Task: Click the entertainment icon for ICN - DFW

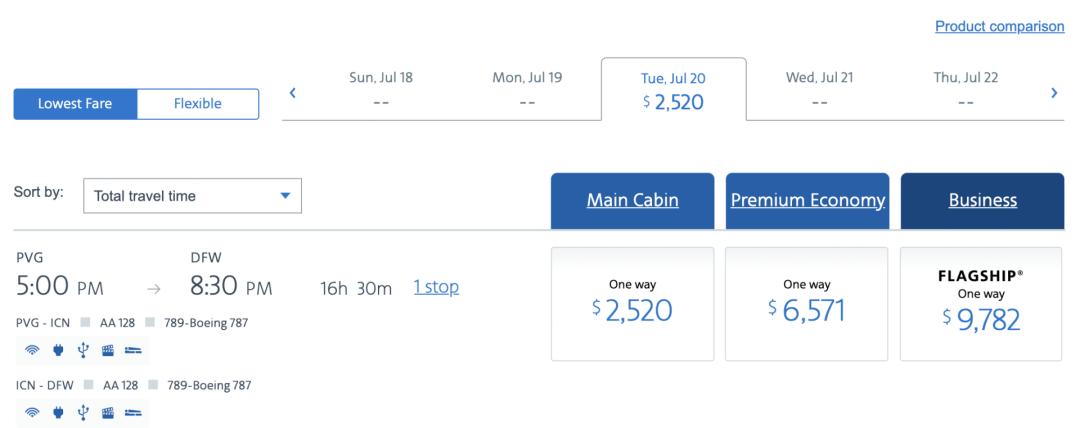Action: point(108,411)
